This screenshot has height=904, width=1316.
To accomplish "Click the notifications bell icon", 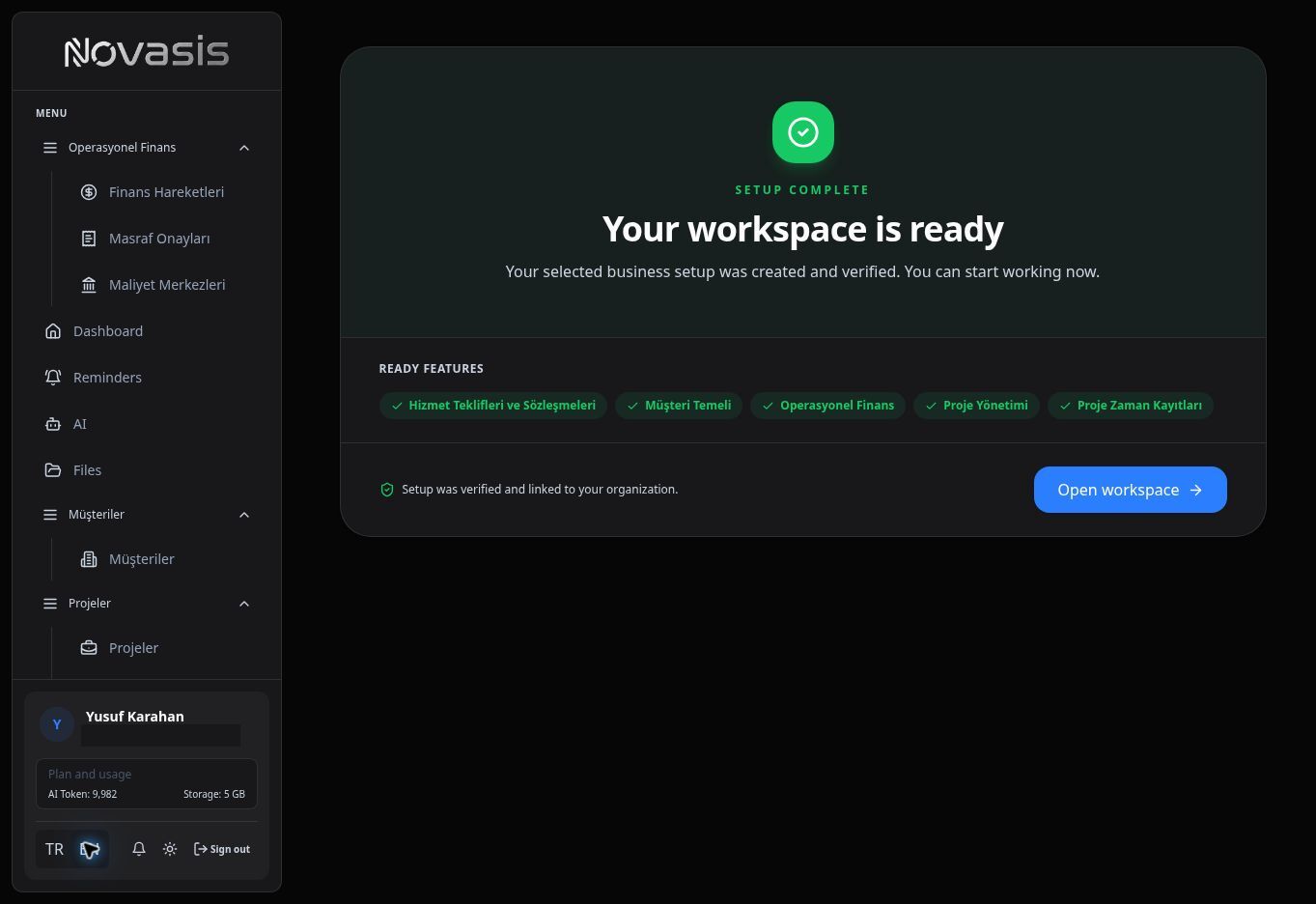I will (x=139, y=849).
